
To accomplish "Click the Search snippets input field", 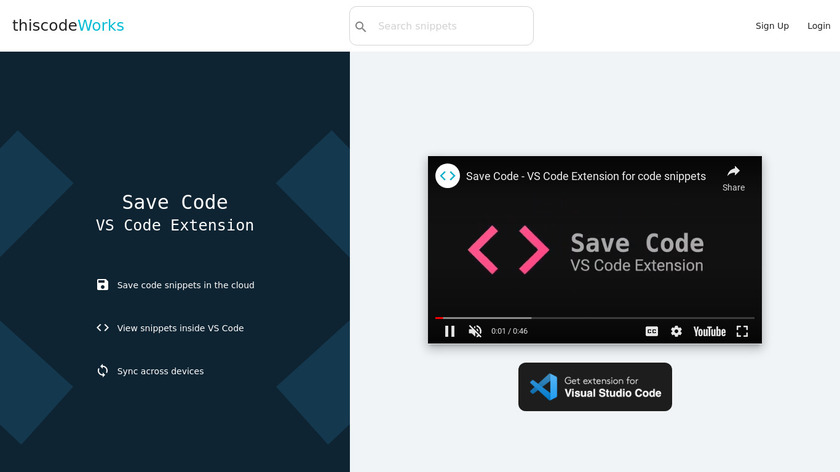I will [x=441, y=26].
